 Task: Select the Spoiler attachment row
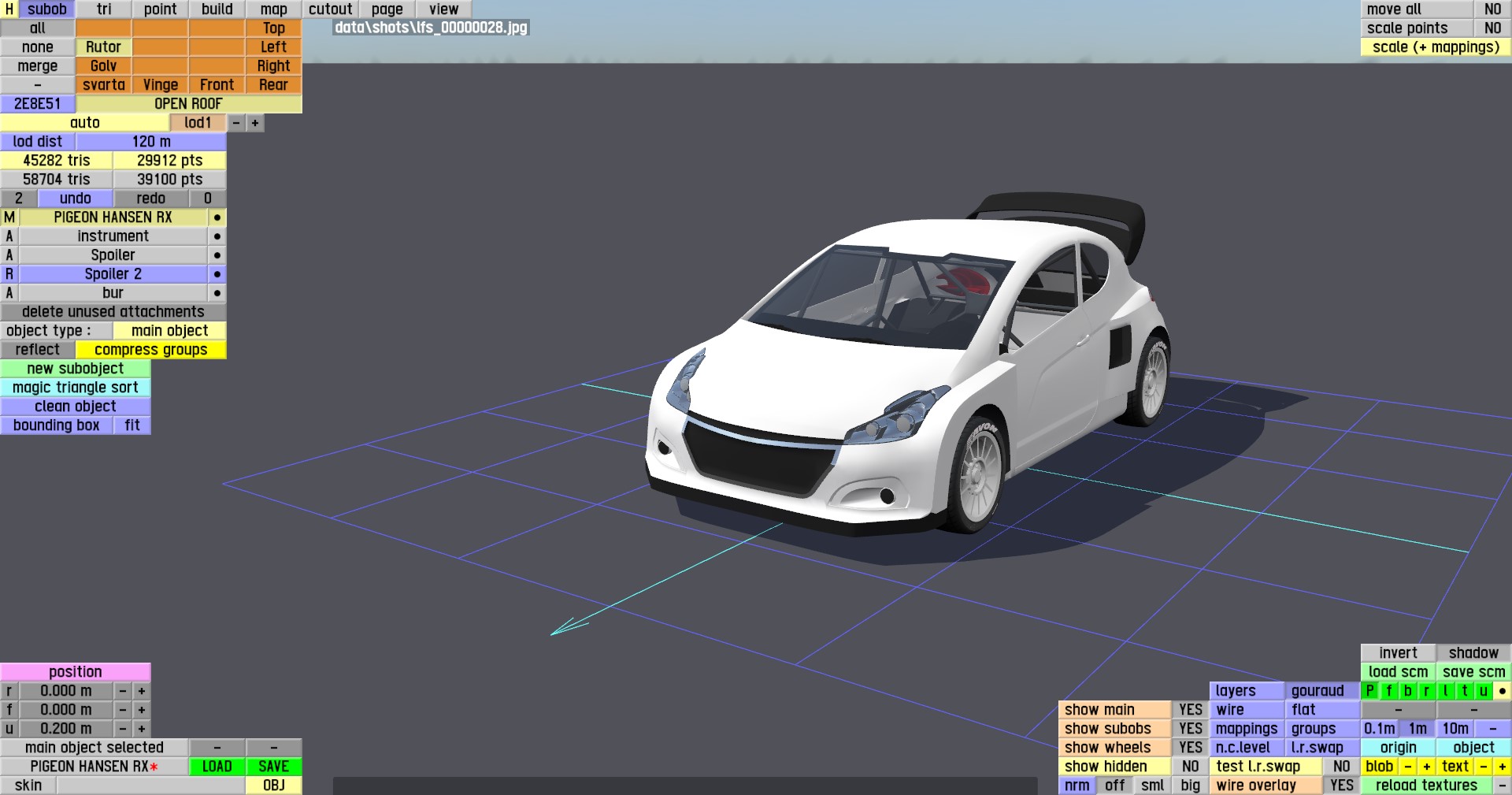[113, 255]
